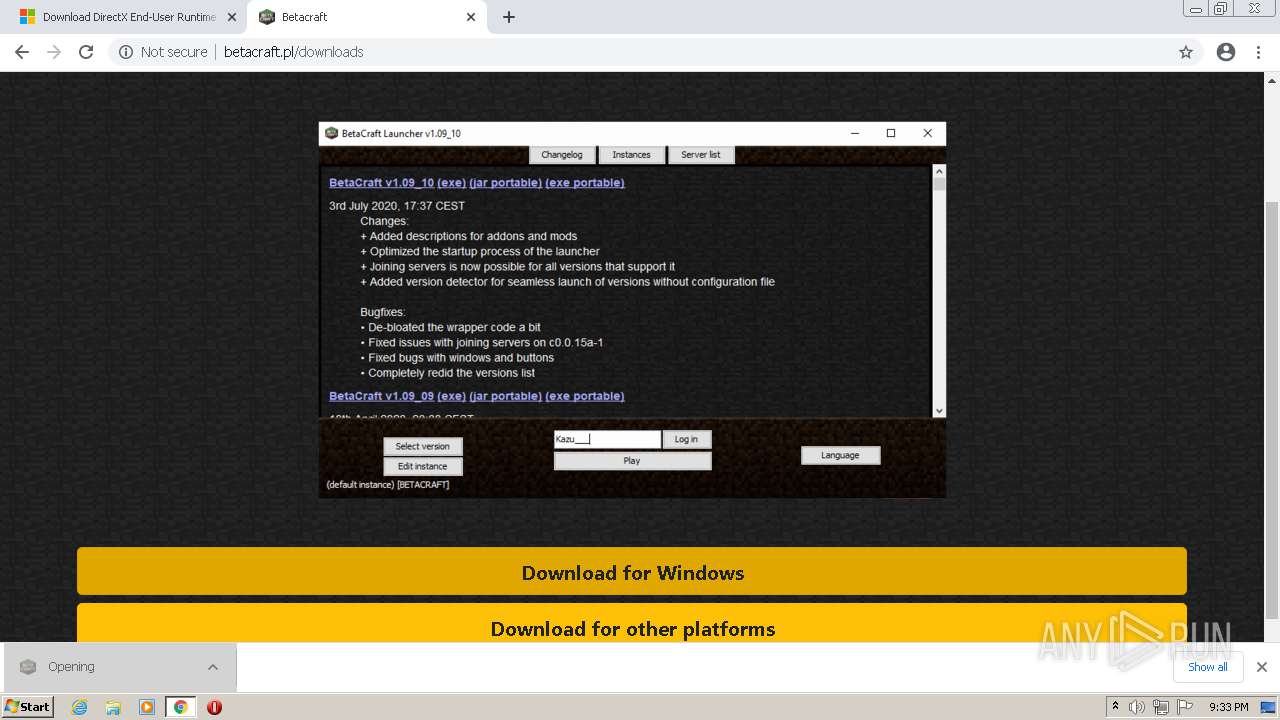The width and height of the screenshot is (1280, 720).
Task: Click the launcher image close X button
Action: (927, 133)
